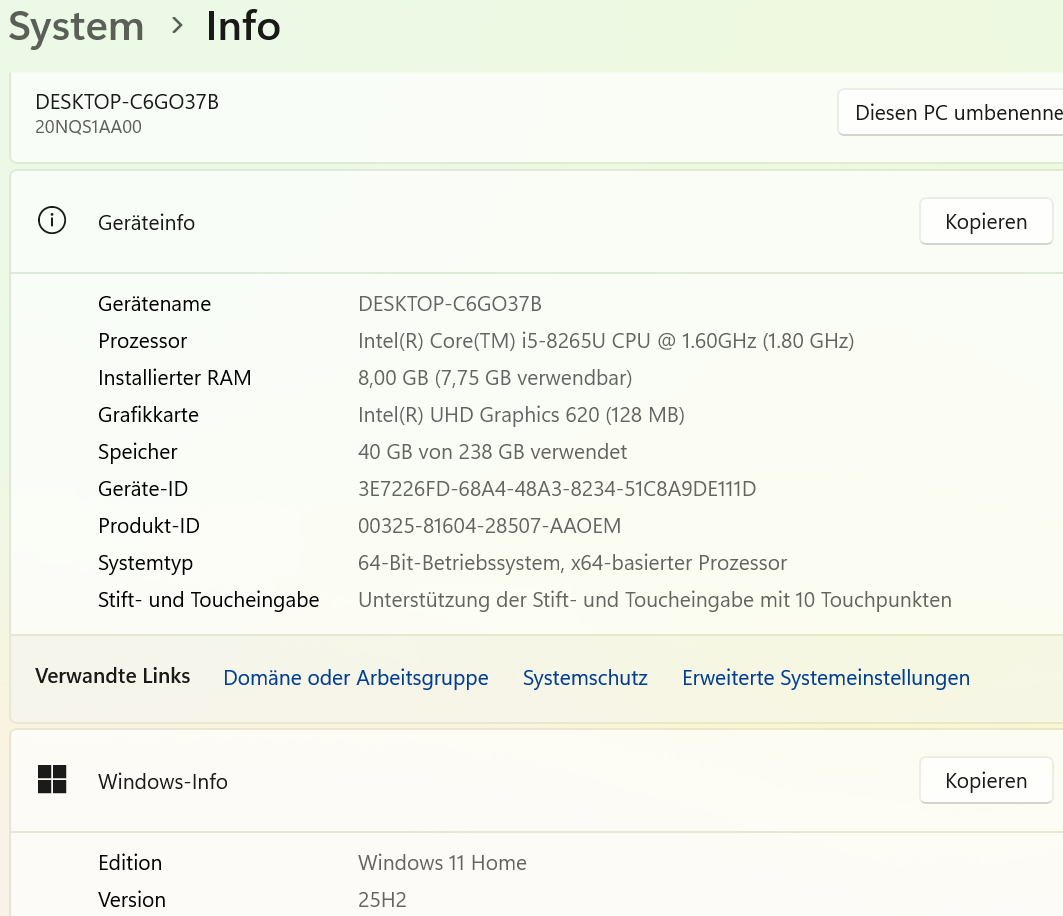Open Erweiterte Systemeinstellungen link
This screenshot has height=916, width=1063.
click(x=826, y=677)
